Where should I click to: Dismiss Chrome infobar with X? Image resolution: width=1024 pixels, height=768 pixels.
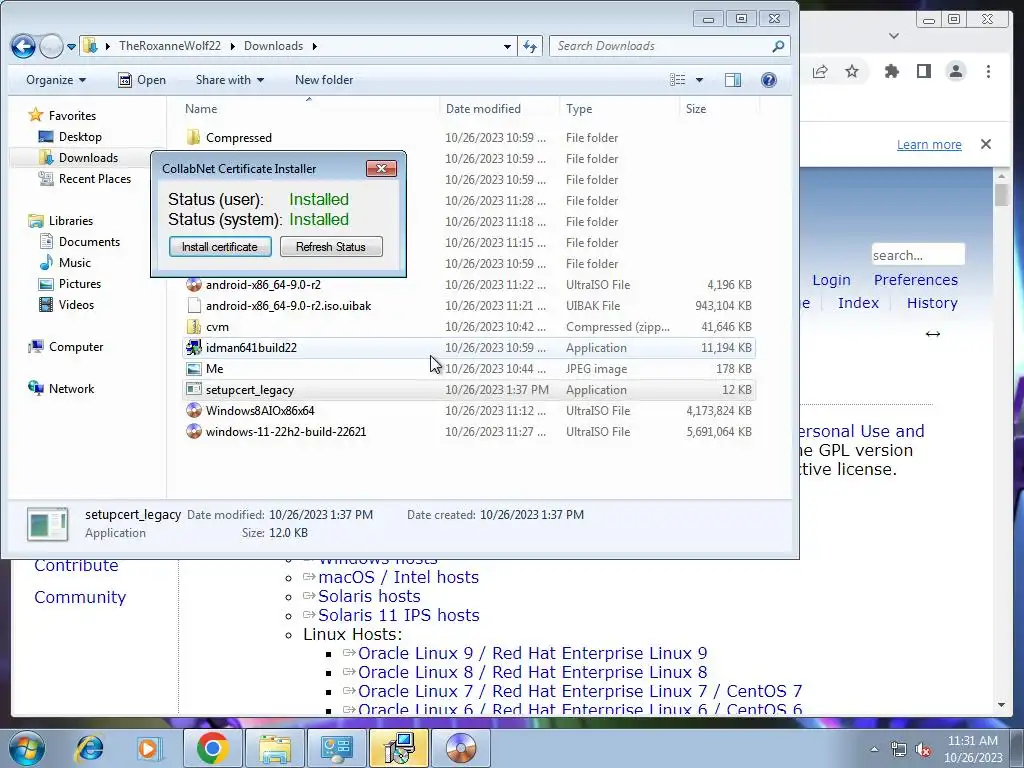coord(986,144)
